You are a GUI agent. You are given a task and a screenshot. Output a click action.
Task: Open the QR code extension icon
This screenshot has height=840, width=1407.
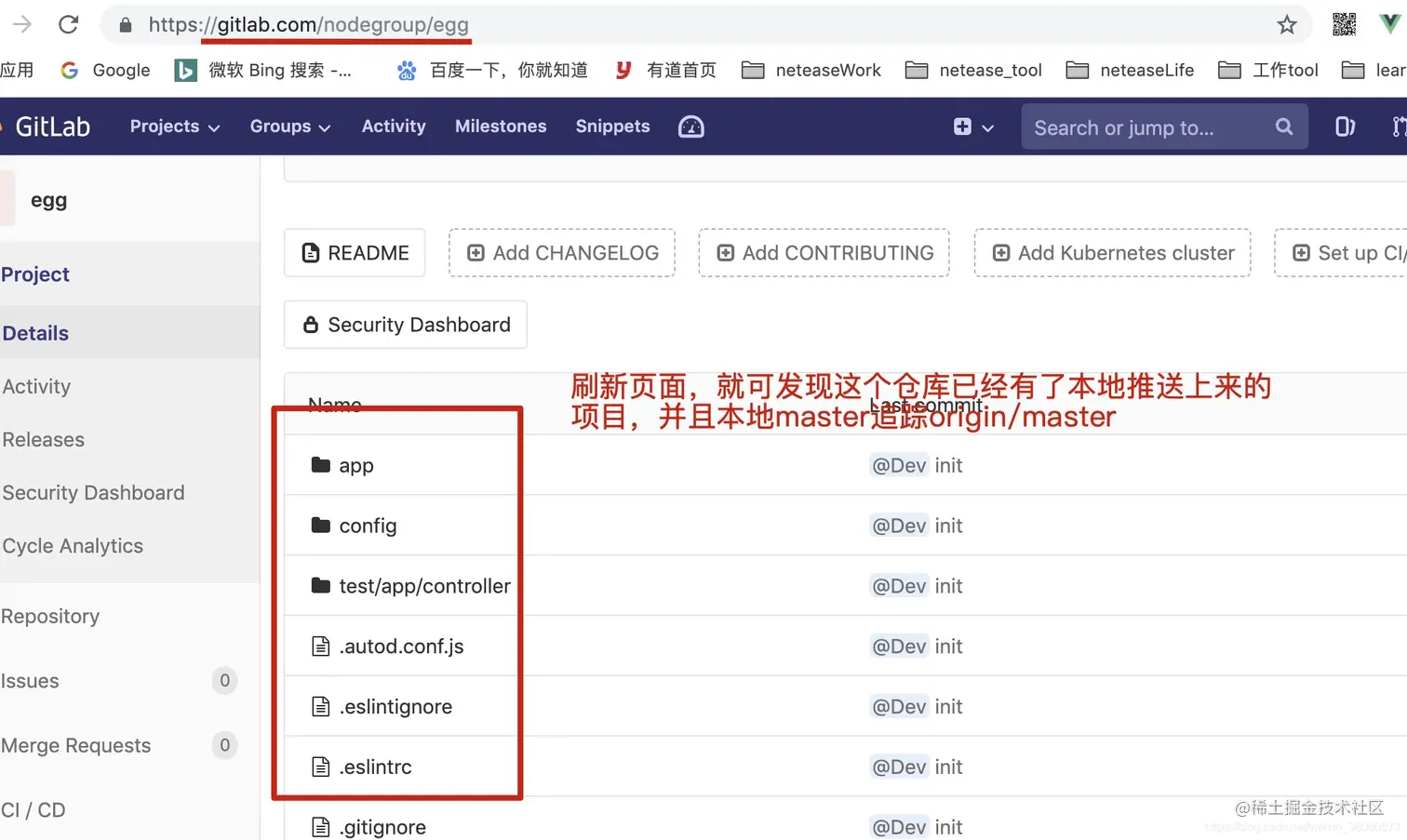click(1344, 24)
